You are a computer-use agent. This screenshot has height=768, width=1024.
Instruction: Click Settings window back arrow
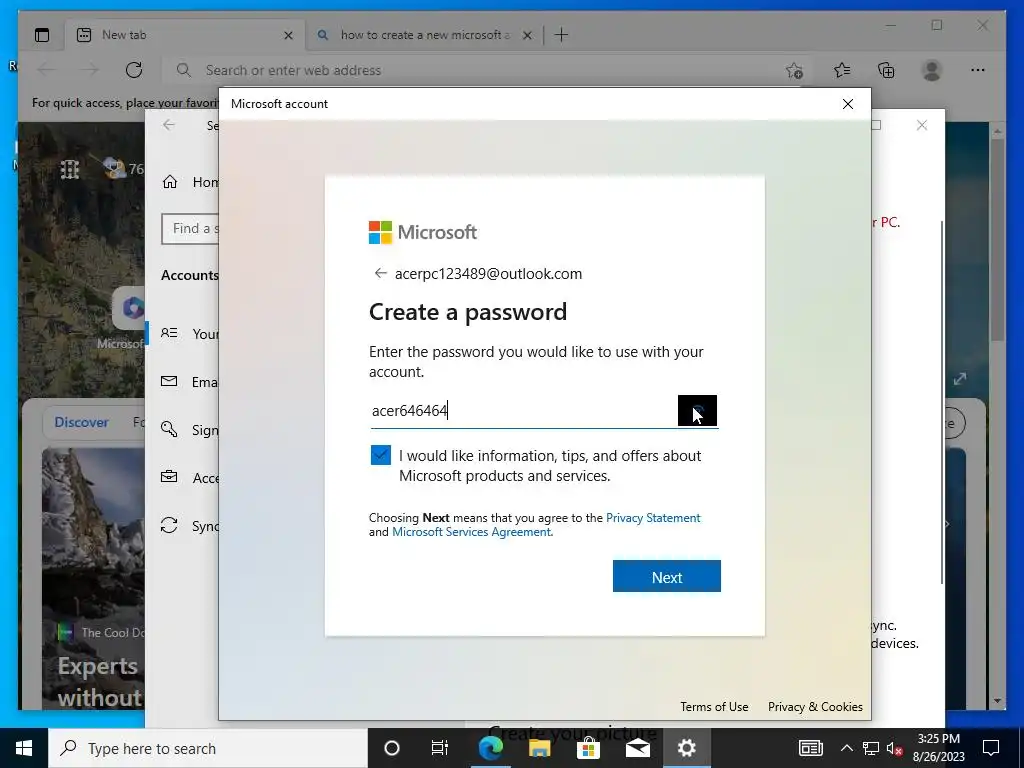click(x=169, y=125)
